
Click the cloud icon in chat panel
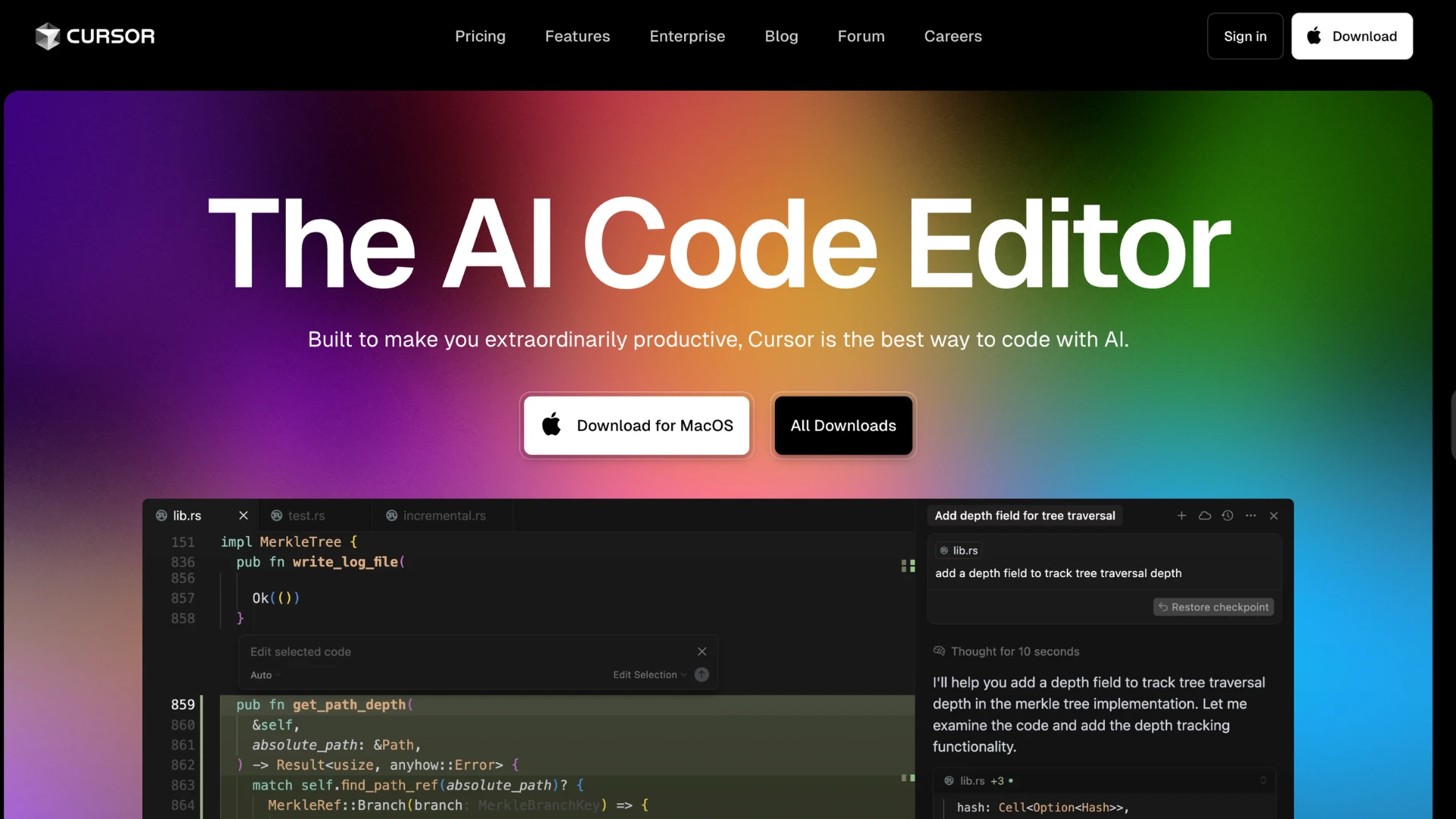coord(1204,516)
